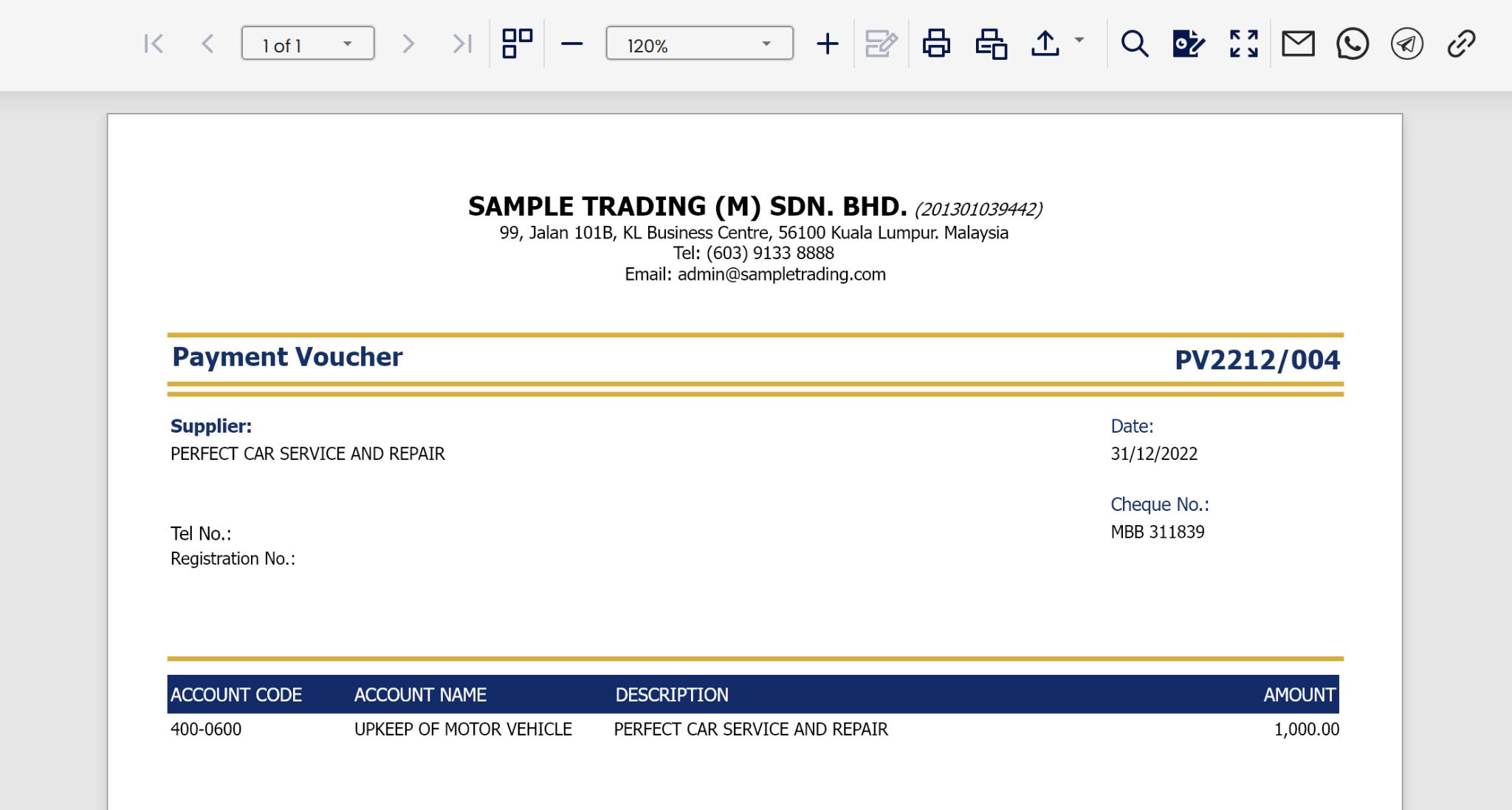
Task: Open the 120% zoom level dropdown
Action: click(699, 44)
